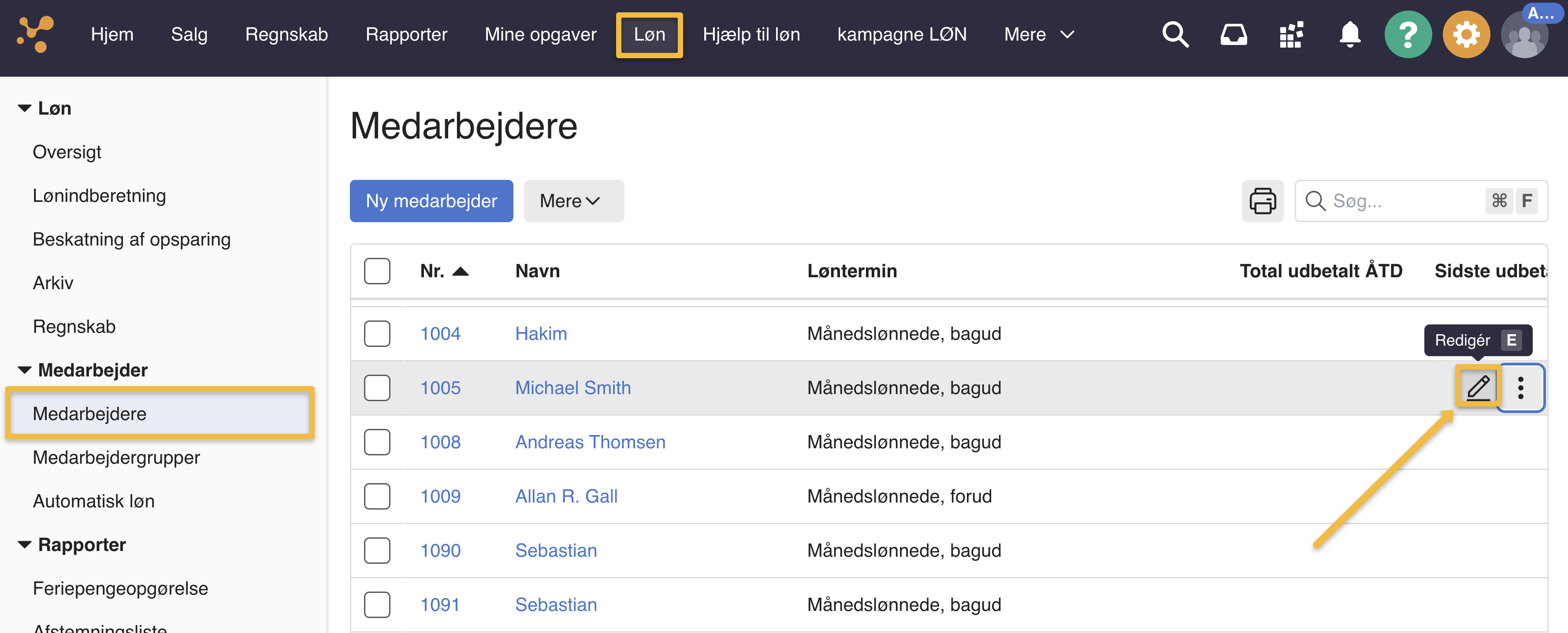Open Hjælp til løn
This screenshot has width=1568, height=633.
click(x=751, y=35)
